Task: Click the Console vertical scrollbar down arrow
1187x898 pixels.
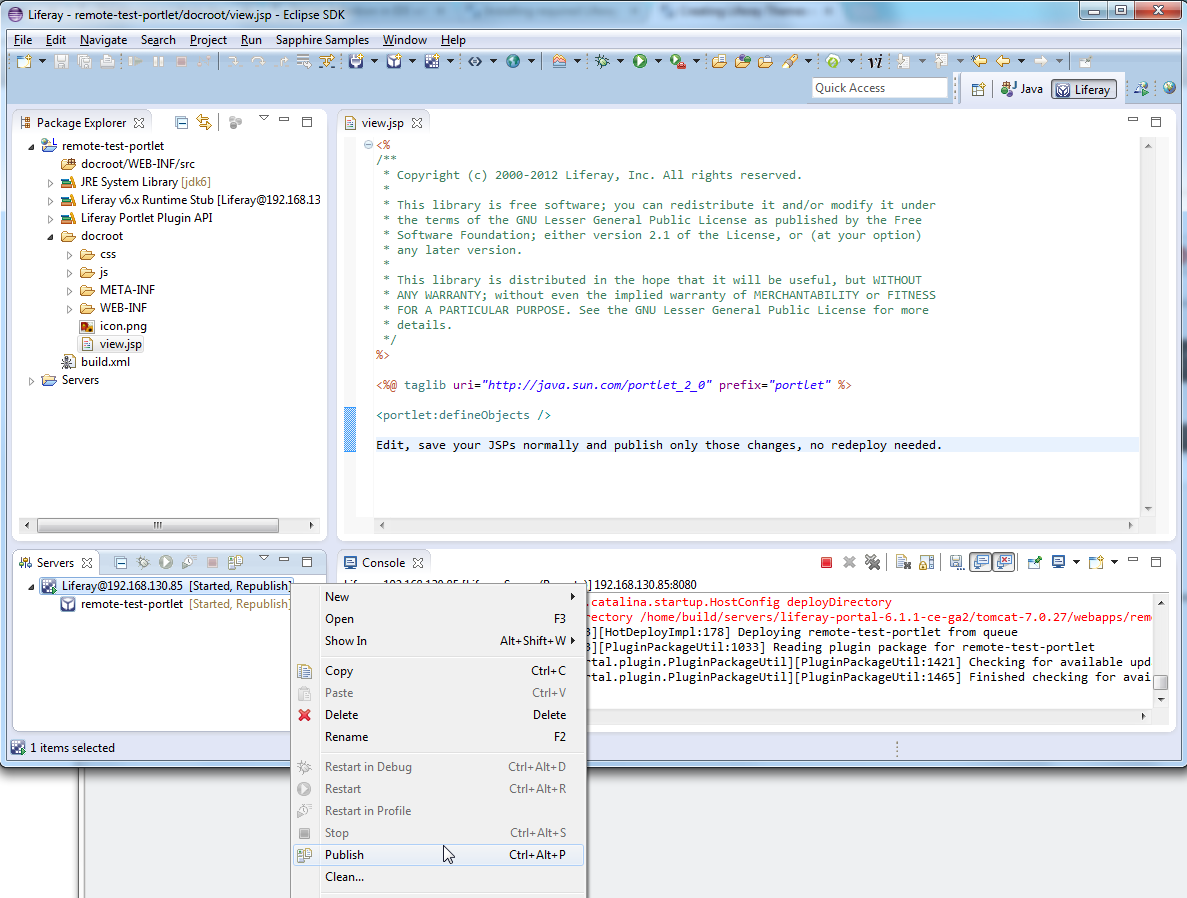Action: [x=1161, y=700]
